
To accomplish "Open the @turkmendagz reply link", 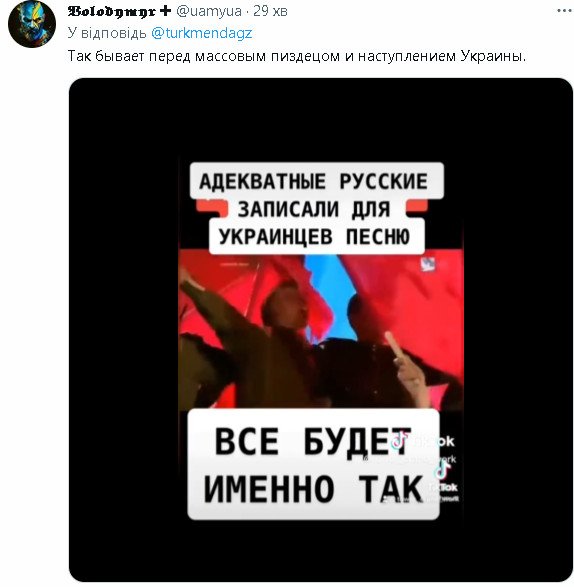I will (201, 33).
